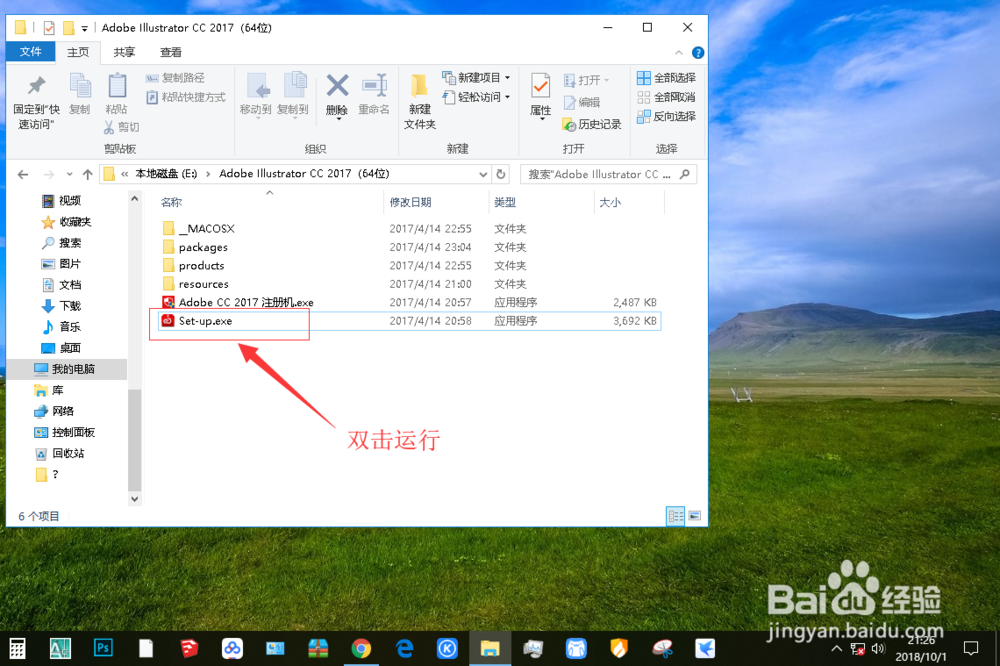
Task: Click Invert selection in ribbon
Action: click(x=666, y=116)
